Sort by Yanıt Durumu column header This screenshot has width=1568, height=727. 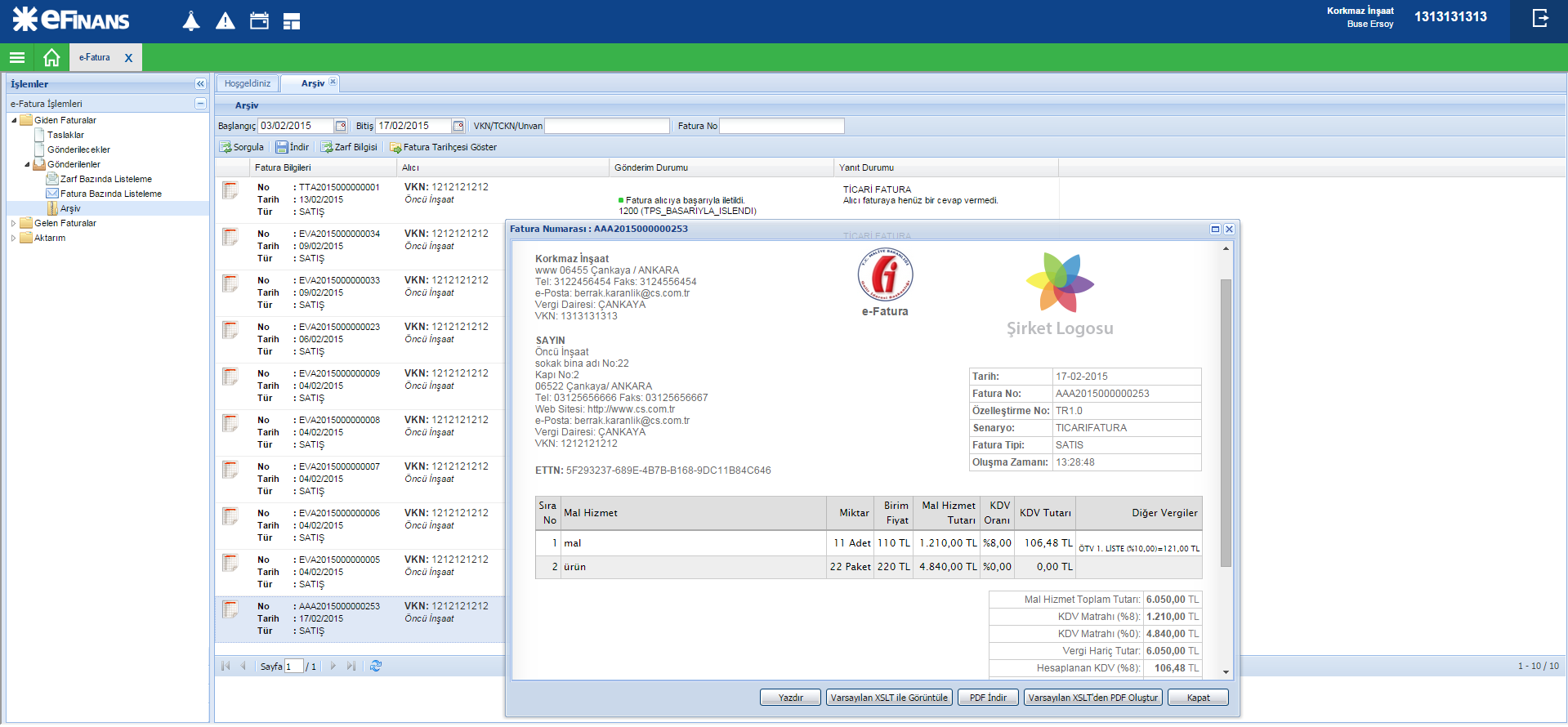coord(946,167)
